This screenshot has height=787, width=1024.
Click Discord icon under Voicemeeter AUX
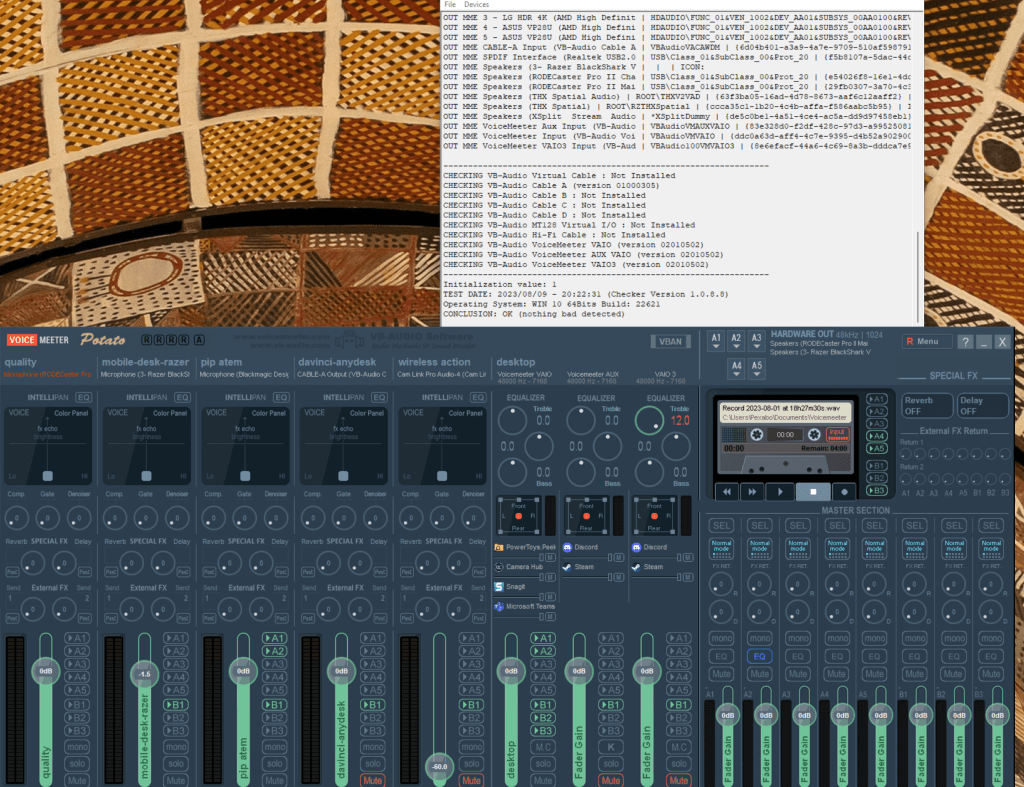tap(567, 547)
